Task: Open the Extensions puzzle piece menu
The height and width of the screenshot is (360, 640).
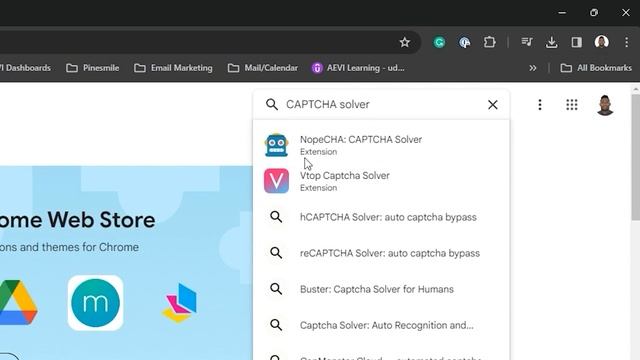Action: point(489,42)
